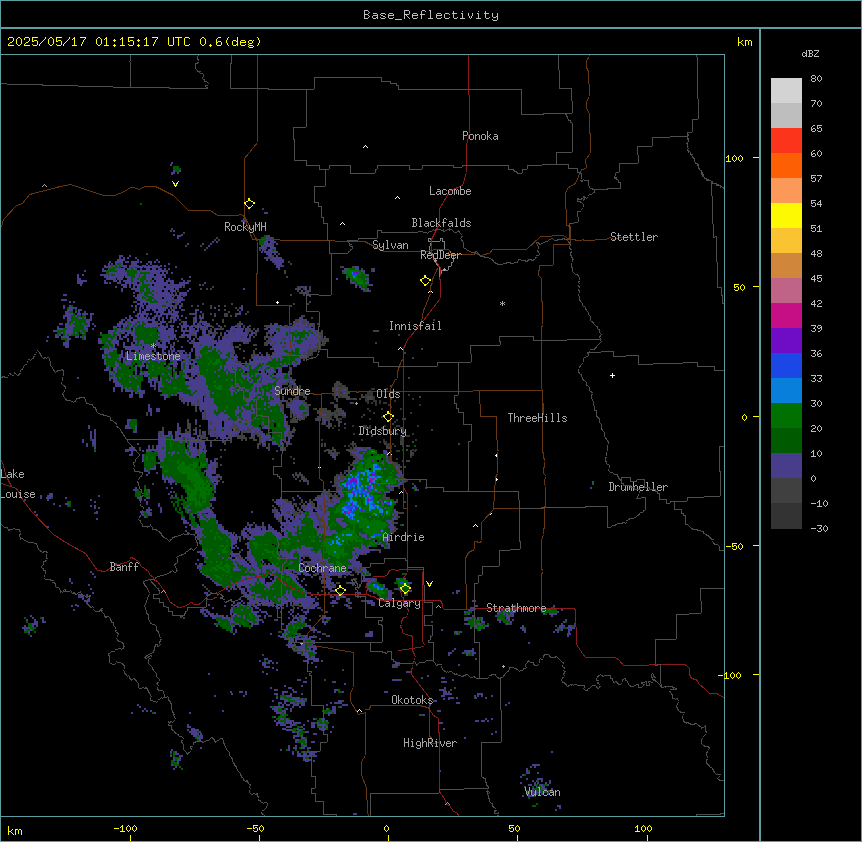Select the Olds map label
This screenshot has width=862, height=842.
point(388,394)
